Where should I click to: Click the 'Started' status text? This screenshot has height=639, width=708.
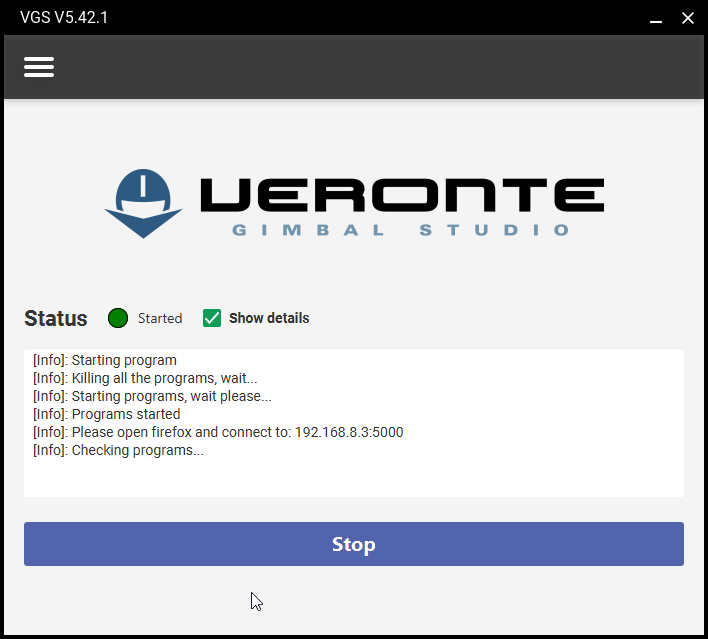click(160, 318)
